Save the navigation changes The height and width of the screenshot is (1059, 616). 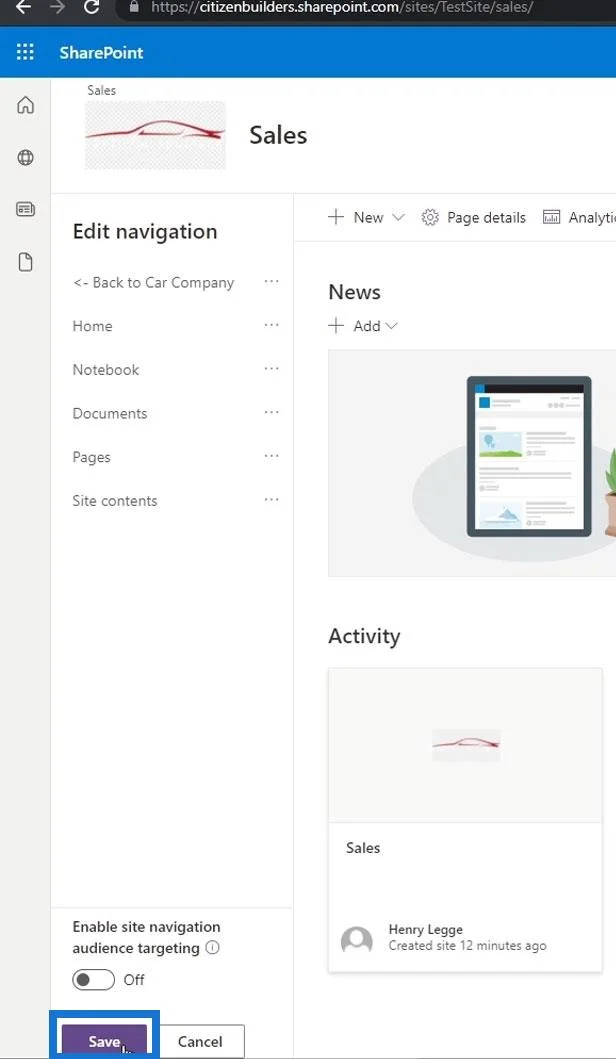(x=104, y=1041)
